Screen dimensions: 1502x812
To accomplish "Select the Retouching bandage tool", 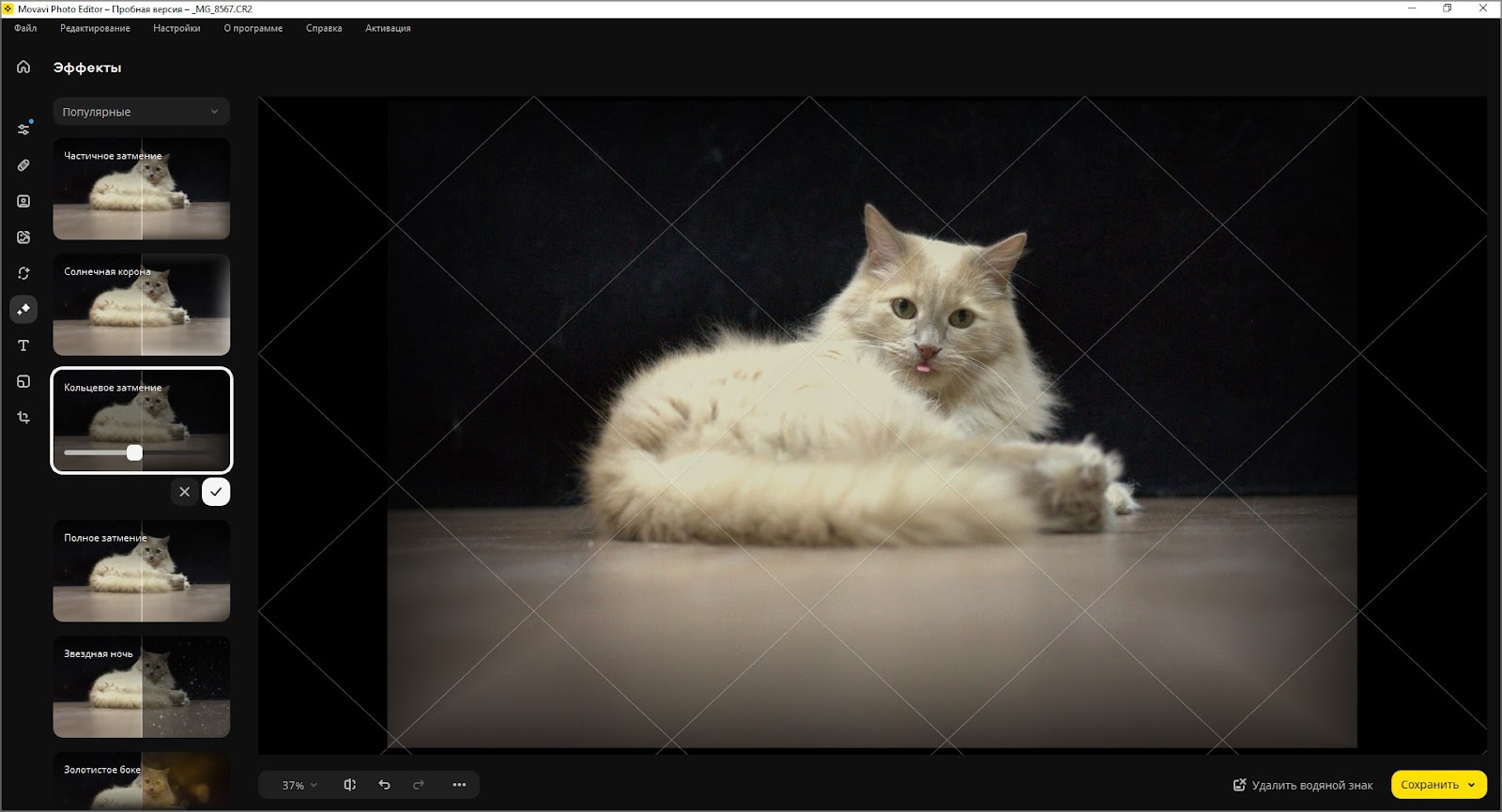I will pos(23,165).
